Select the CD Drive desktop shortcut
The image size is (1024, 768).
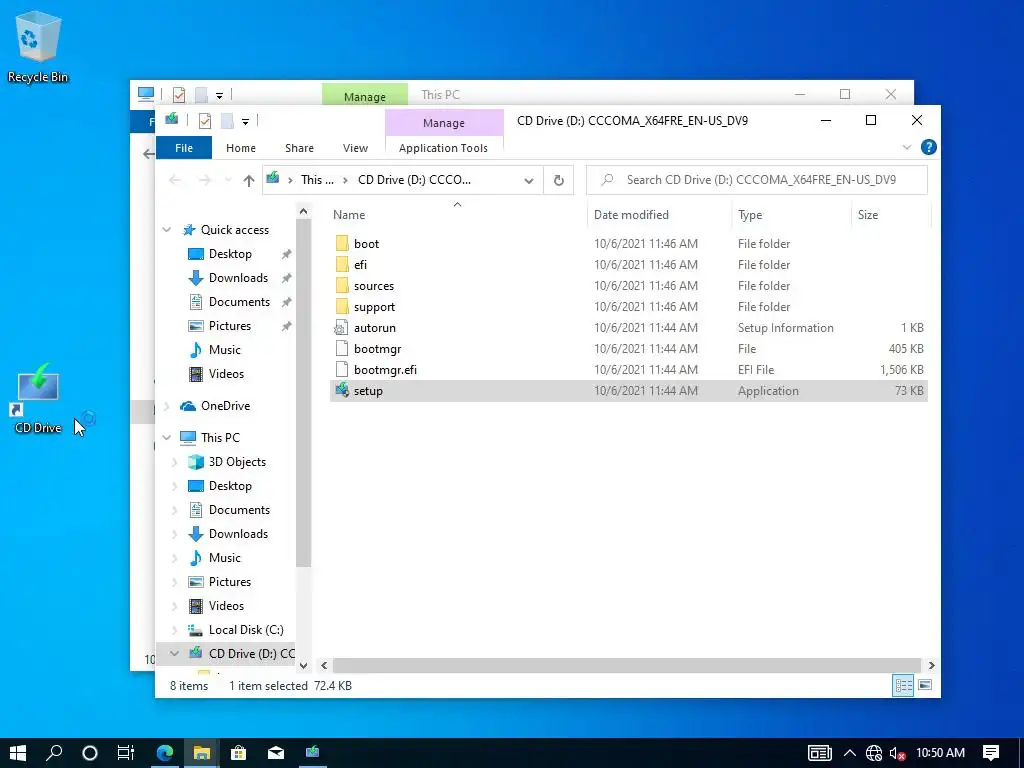[37, 399]
